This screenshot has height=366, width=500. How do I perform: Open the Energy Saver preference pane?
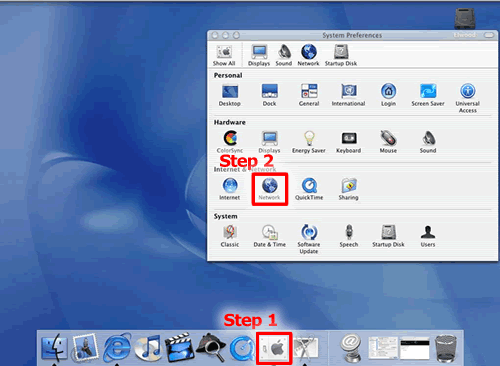(309, 142)
